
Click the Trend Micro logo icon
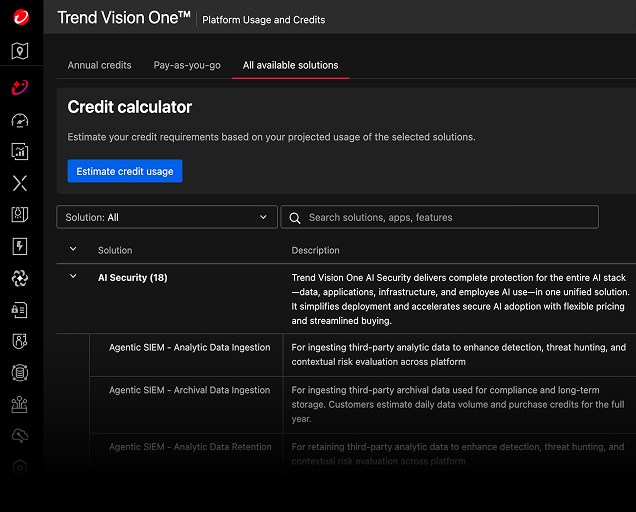[21, 17]
